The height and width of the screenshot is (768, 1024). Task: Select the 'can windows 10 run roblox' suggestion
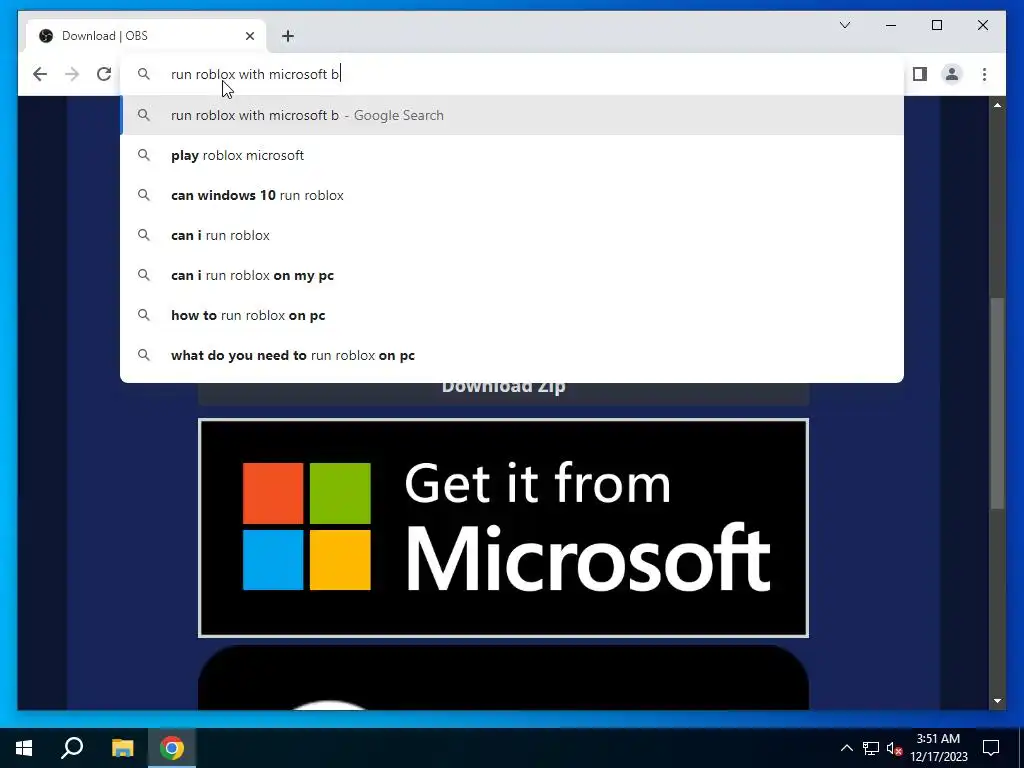click(513, 195)
